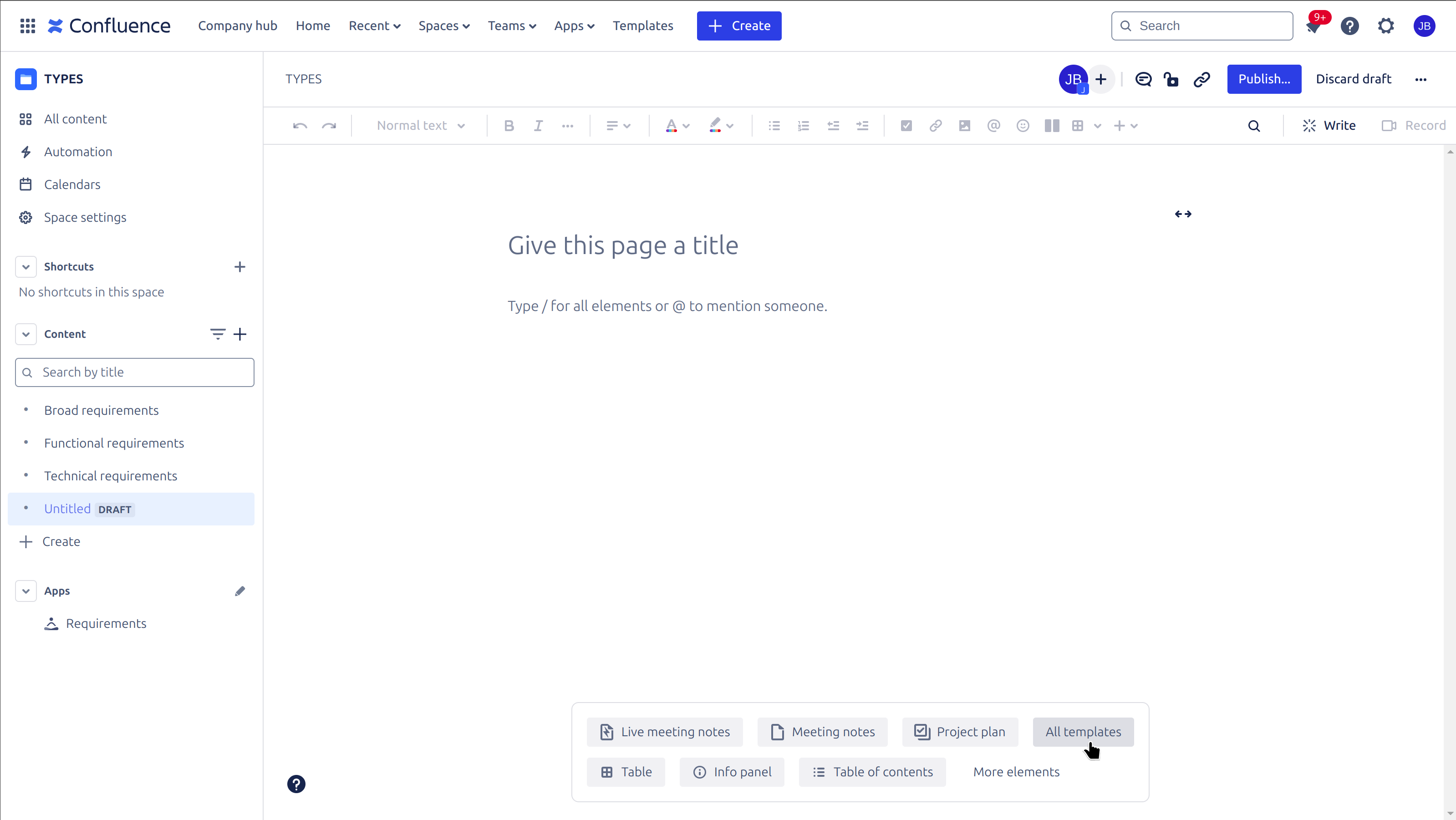Image resolution: width=1456 pixels, height=820 pixels.
Task: Open inline comments via the comment bubble icon
Action: pos(1143,79)
